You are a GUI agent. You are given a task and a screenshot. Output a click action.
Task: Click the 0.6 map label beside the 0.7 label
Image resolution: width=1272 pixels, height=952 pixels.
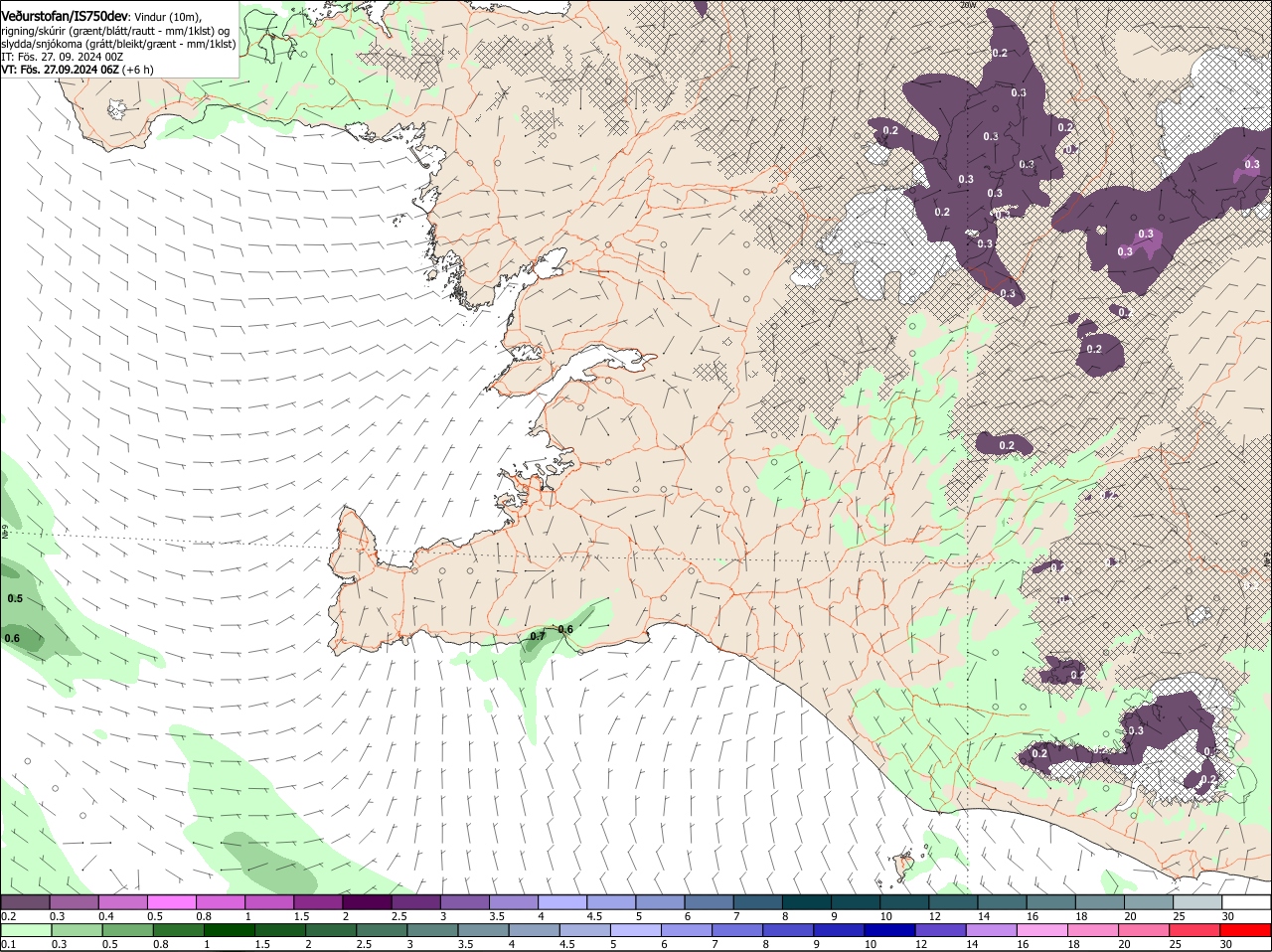pos(565,629)
